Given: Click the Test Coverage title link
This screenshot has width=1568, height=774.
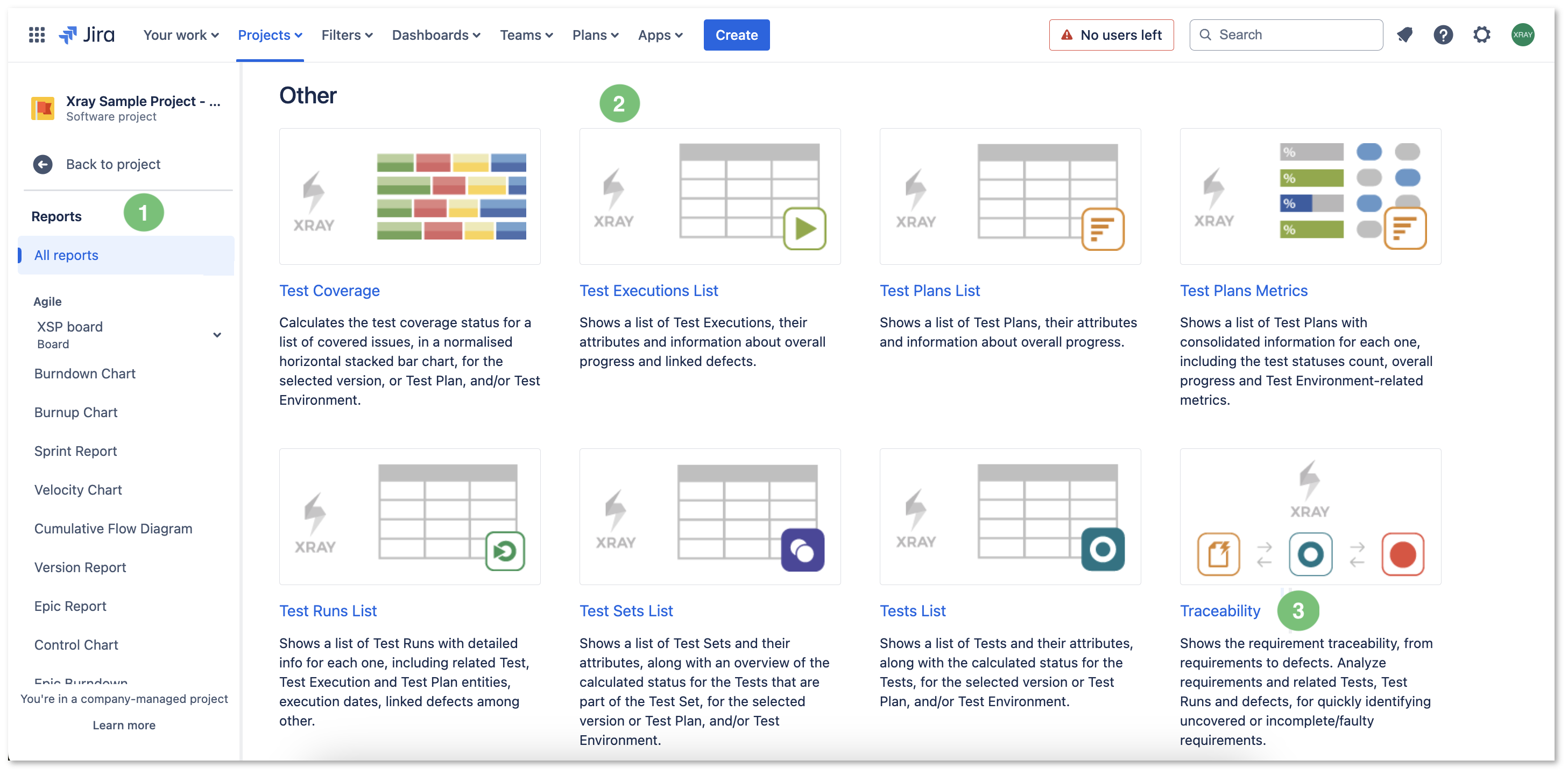Looking at the screenshot, I should [x=329, y=291].
